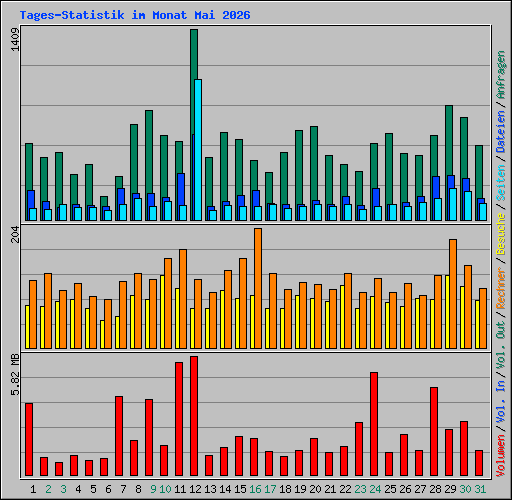This screenshot has height=500, width=512.
Task: Click day label '16' on x-axis
Action: [255, 489]
